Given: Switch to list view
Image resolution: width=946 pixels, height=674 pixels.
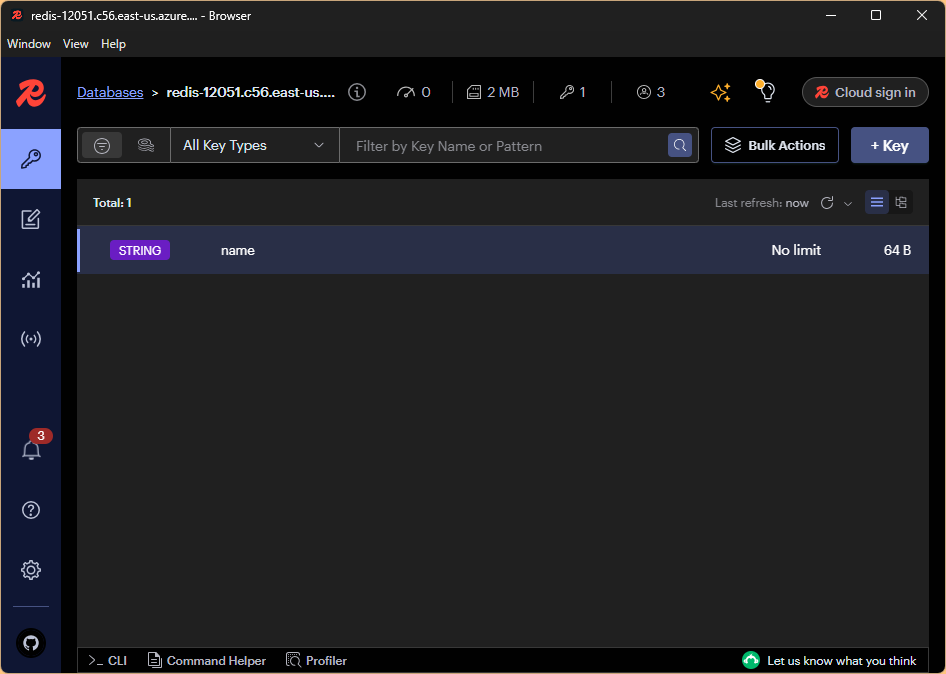Looking at the screenshot, I should [877, 203].
